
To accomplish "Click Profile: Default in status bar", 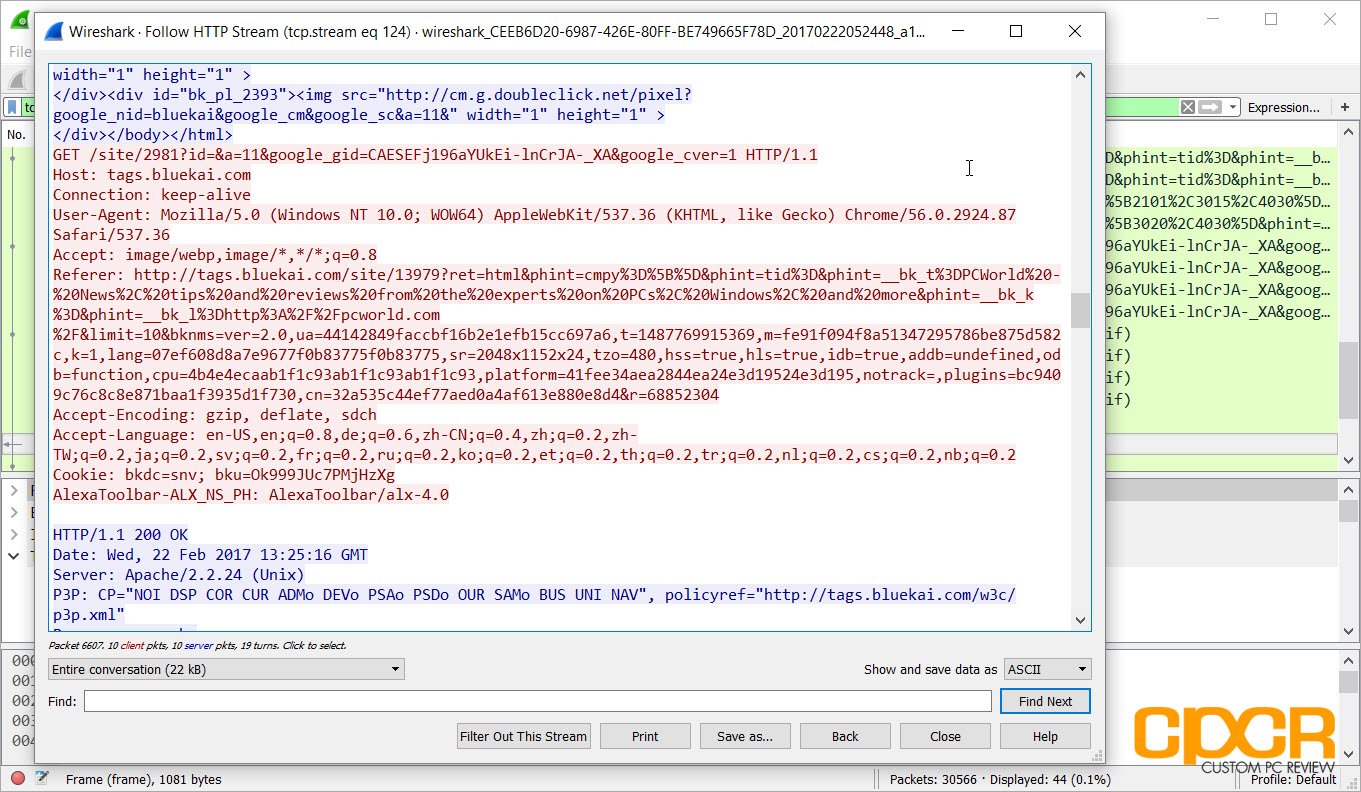I will coord(1293,779).
